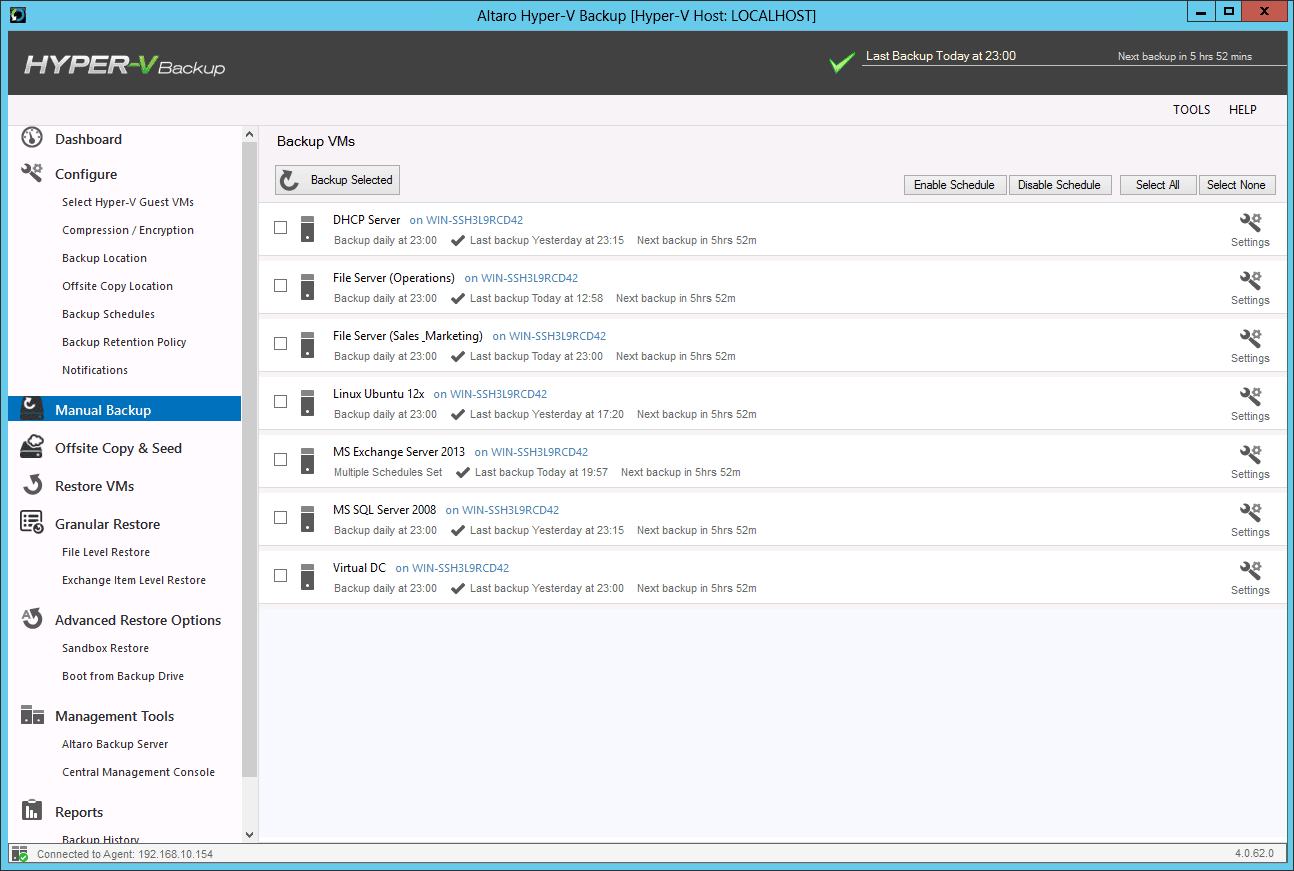
Task: Open the HELP menu
Action: tap(1242, 110)
